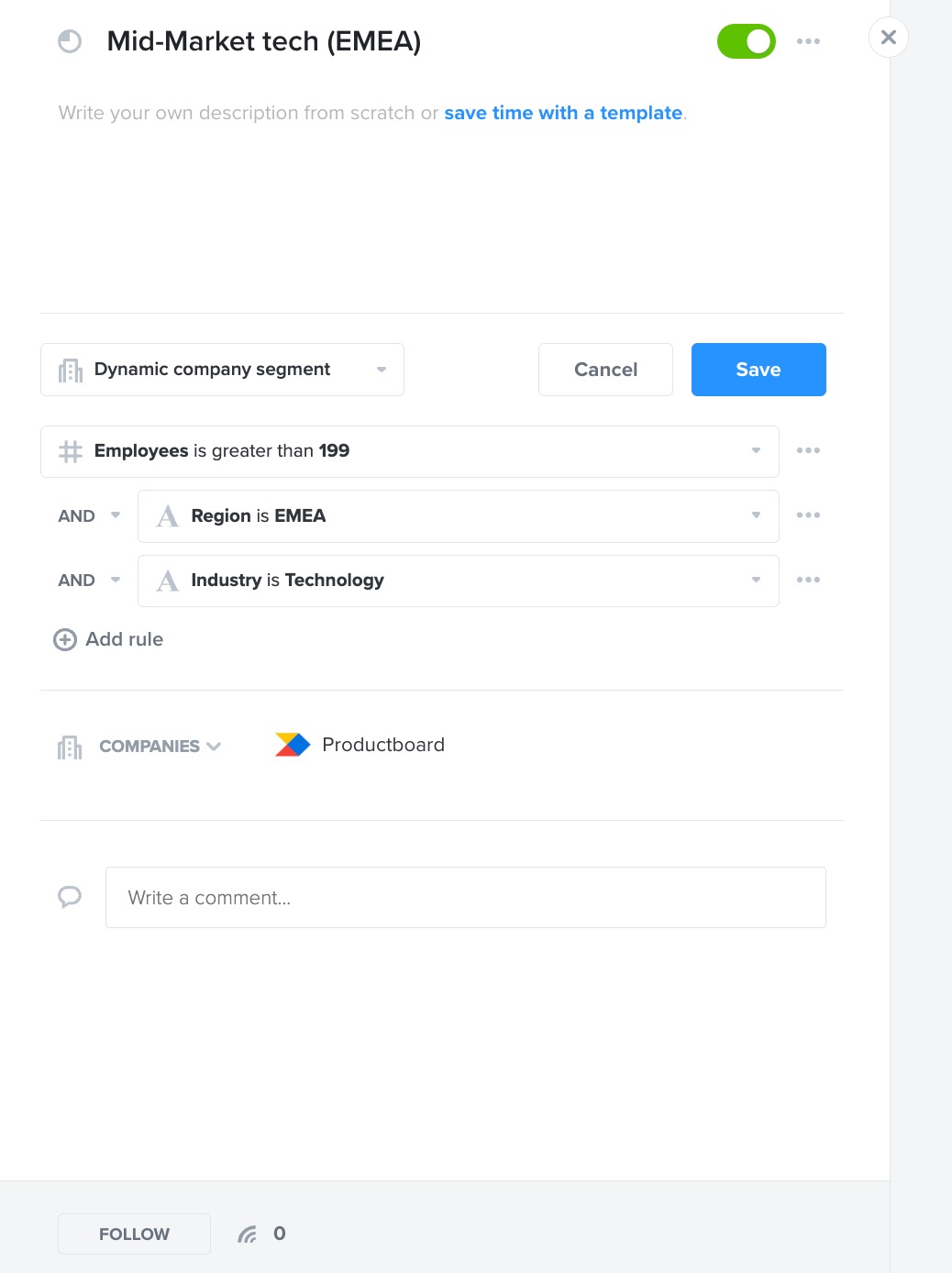Cancel the segment edits

point(605,370)
